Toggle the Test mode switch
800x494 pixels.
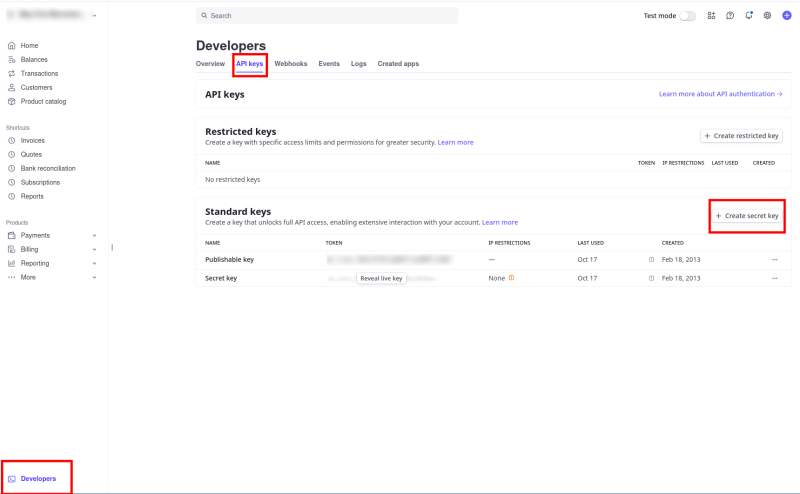point(687,16)
